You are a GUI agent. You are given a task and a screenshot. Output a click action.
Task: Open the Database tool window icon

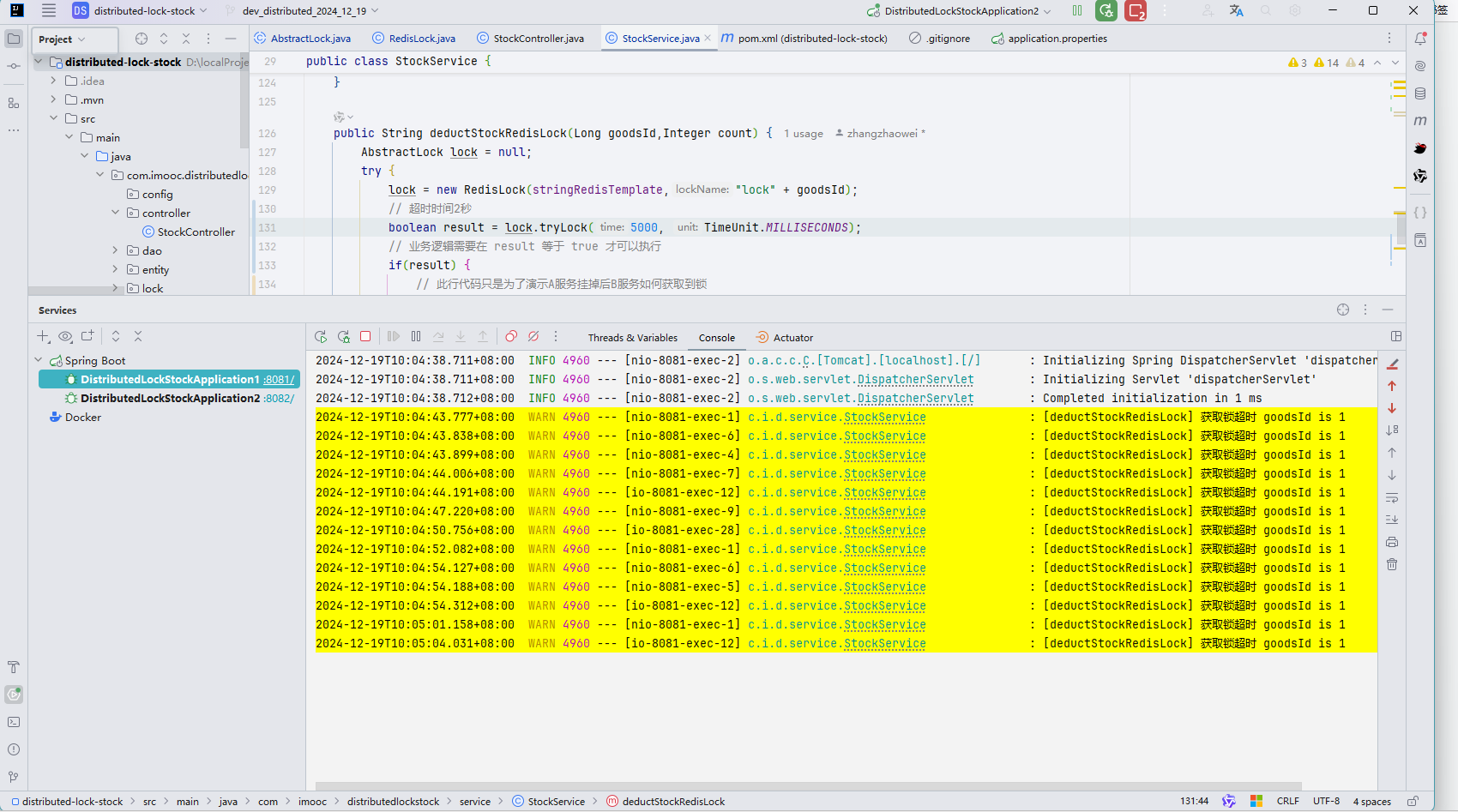[1420, 93]
